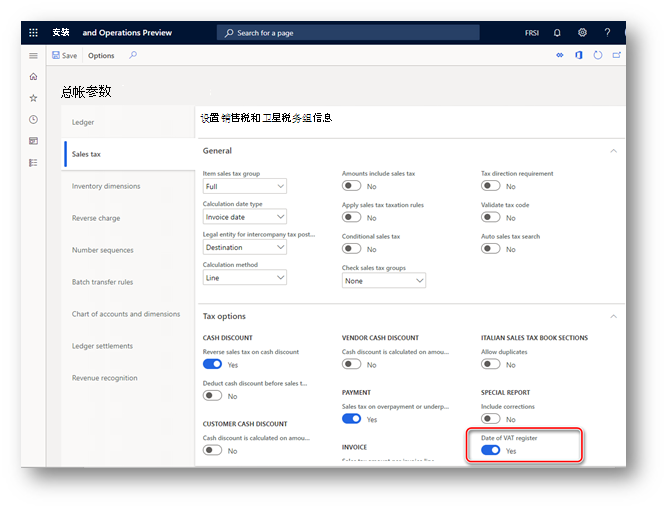Collapse the General section chevron
Image resolution: width=668 pixels, height=510 pixels.
tap(613, 151)
